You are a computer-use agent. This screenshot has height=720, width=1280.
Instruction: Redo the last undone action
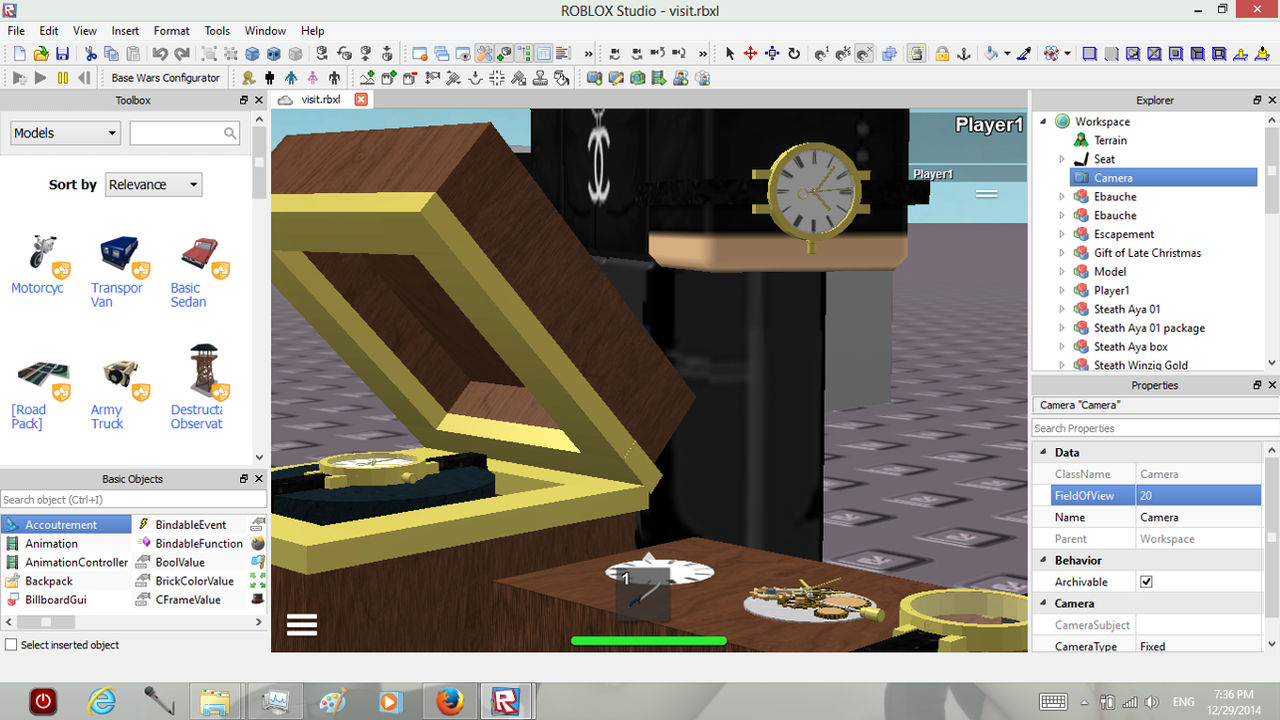[182, 54]
